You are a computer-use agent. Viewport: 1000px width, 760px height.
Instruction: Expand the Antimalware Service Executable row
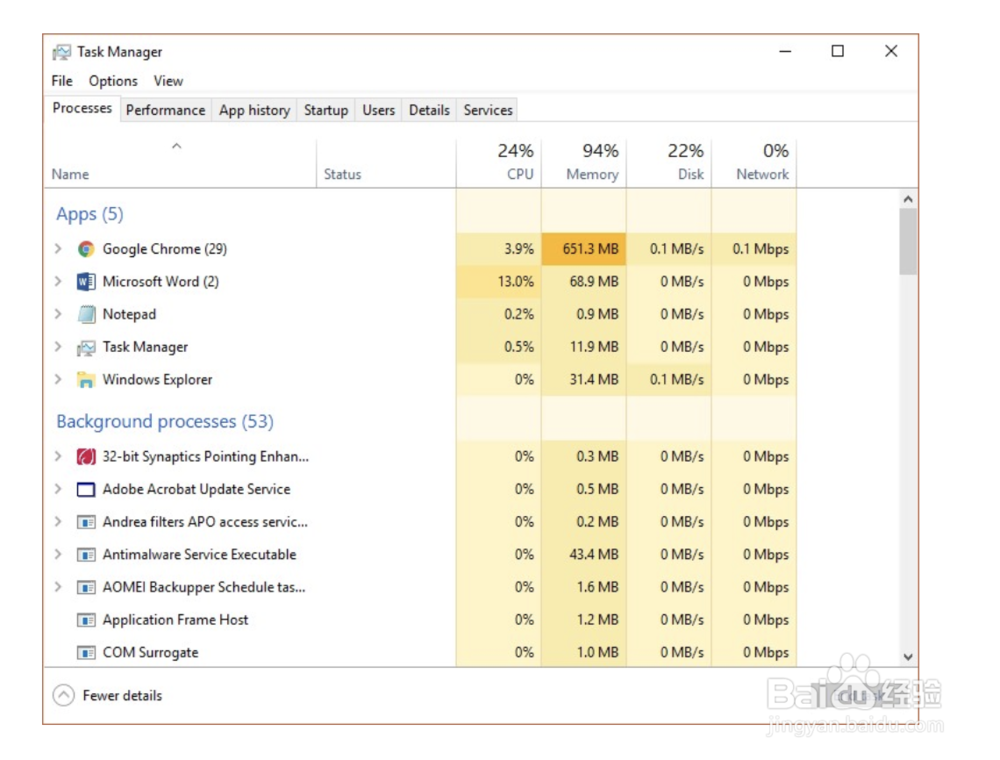pyautogui.click(x=58, y=553)
